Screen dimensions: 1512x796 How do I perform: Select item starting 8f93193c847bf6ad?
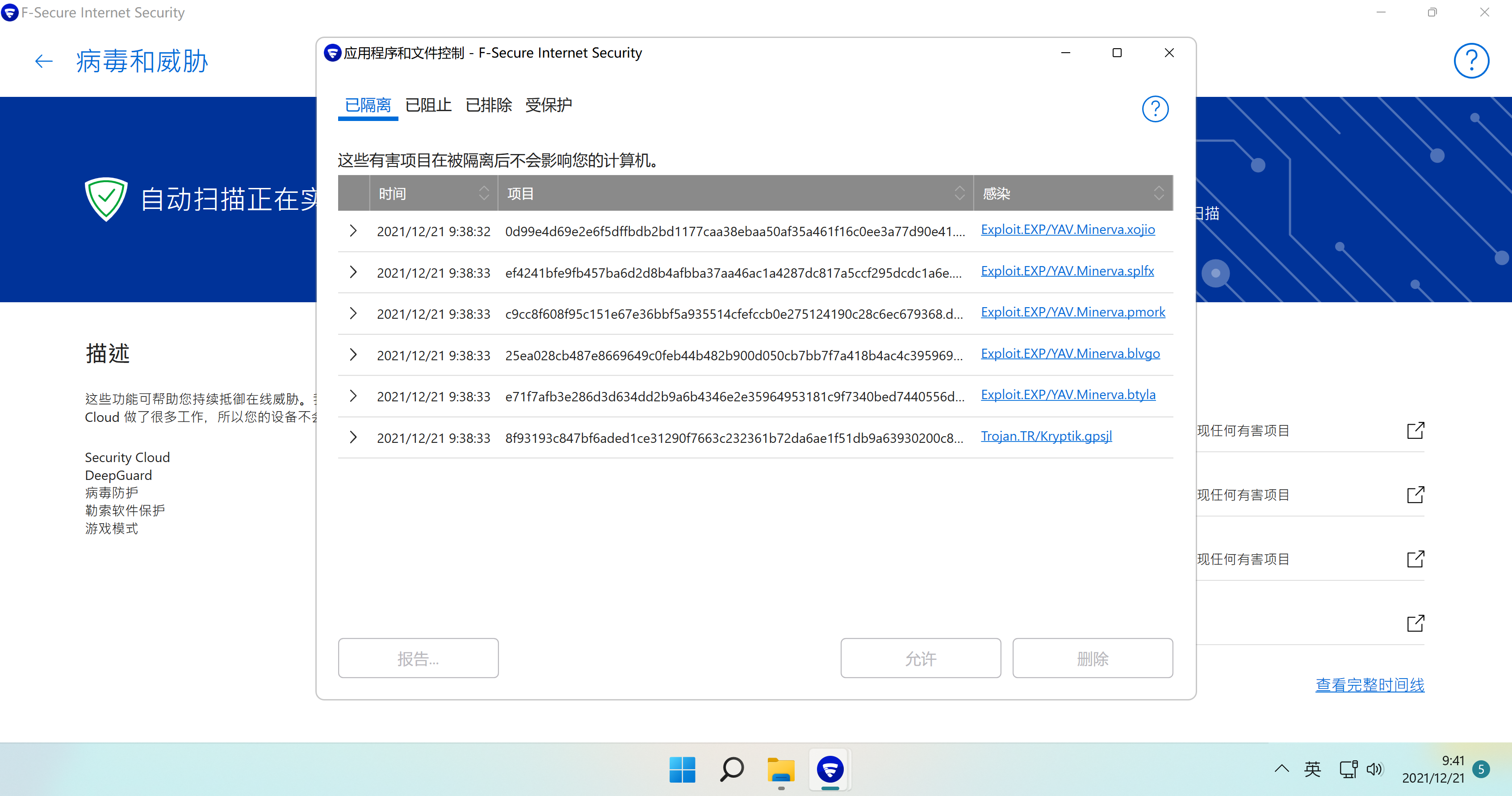pyautogui.click(x=734, y=438)
